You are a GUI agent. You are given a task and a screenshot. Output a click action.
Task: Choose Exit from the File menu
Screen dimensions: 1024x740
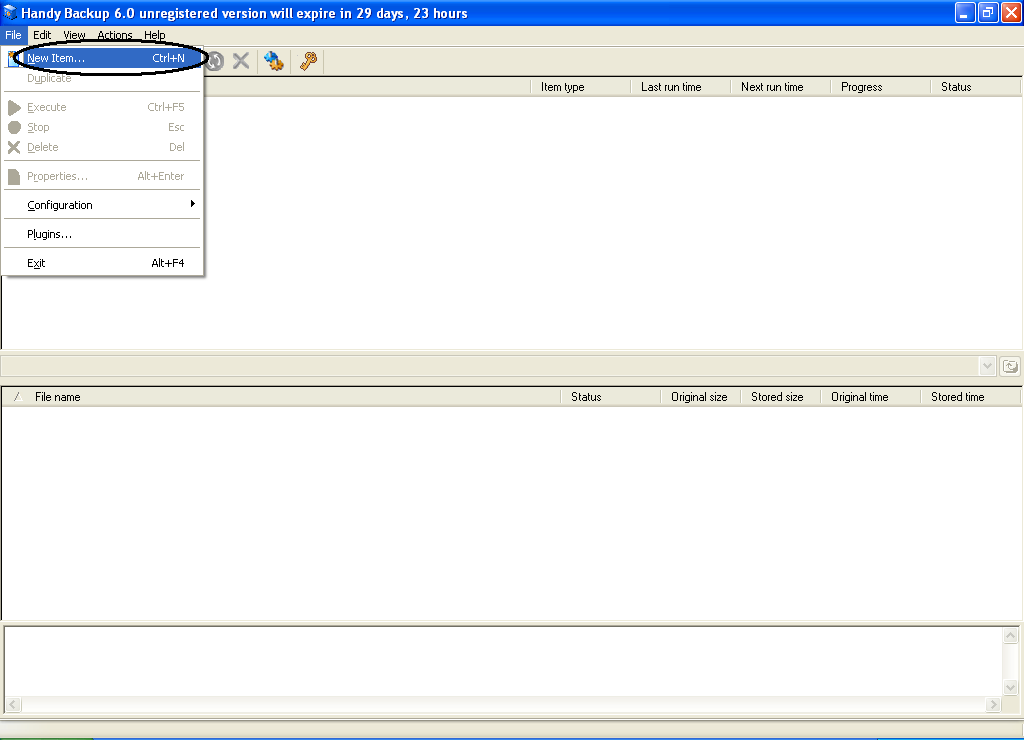(103, 263)
